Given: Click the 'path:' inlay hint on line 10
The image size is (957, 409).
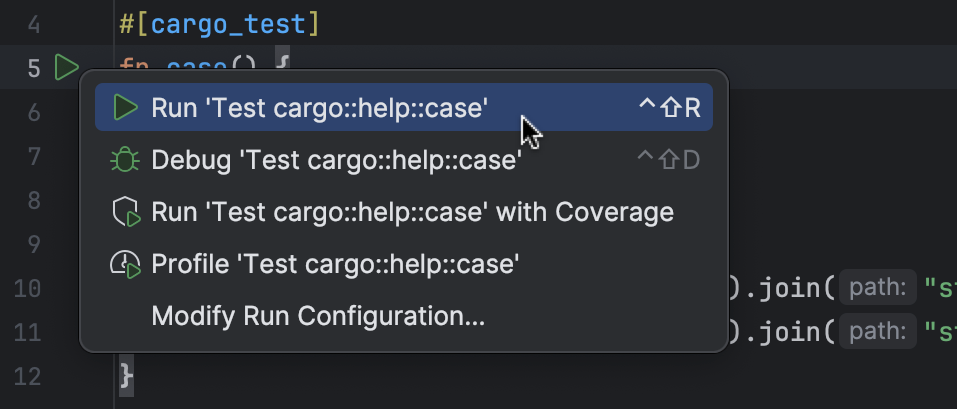Looking at the screenshot, I should coord(877,289).
